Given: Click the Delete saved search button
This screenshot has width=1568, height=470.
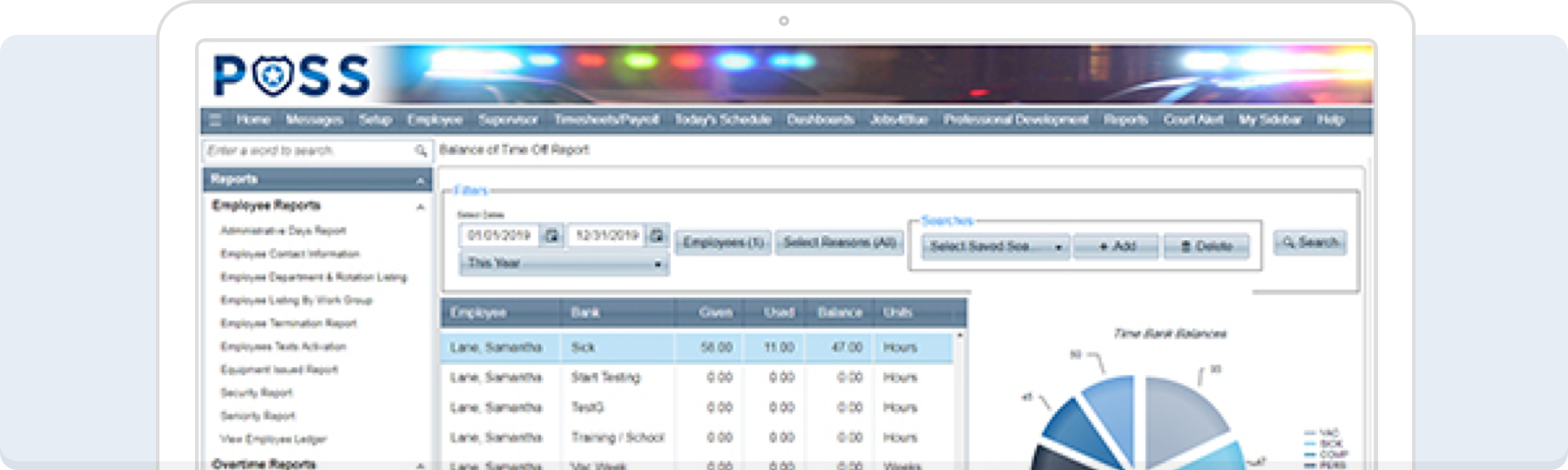Looking at the screenshot, I should [x=1206, y=247].
